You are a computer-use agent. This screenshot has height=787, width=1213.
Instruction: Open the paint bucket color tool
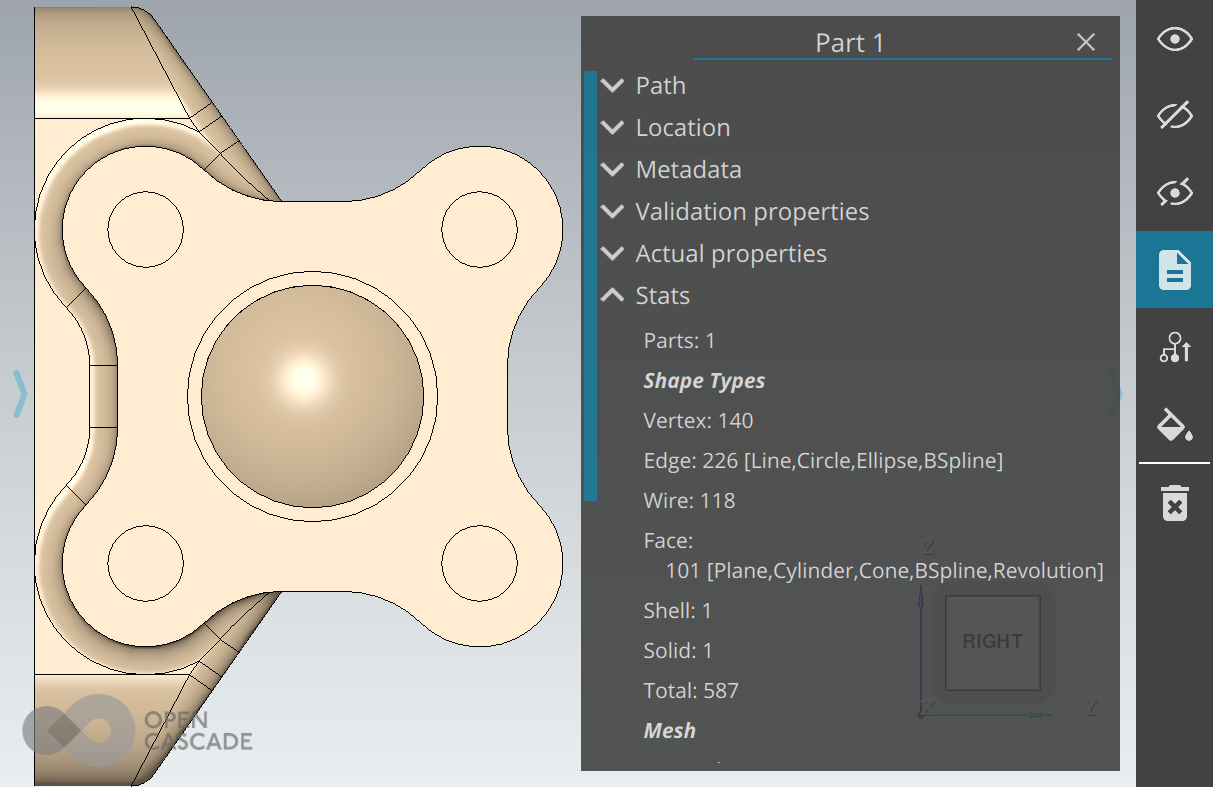click(x=1174, y=425)
